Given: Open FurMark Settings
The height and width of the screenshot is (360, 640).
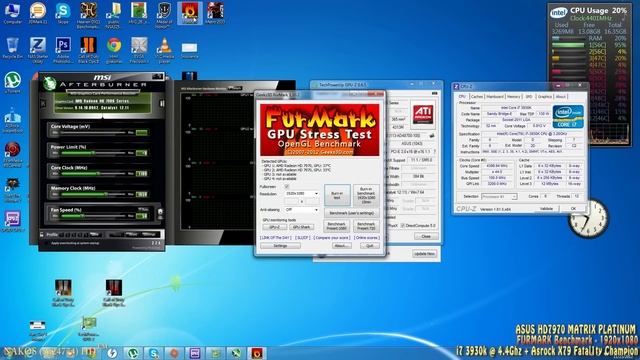Looking at the screenshot, I should [280, 246].
